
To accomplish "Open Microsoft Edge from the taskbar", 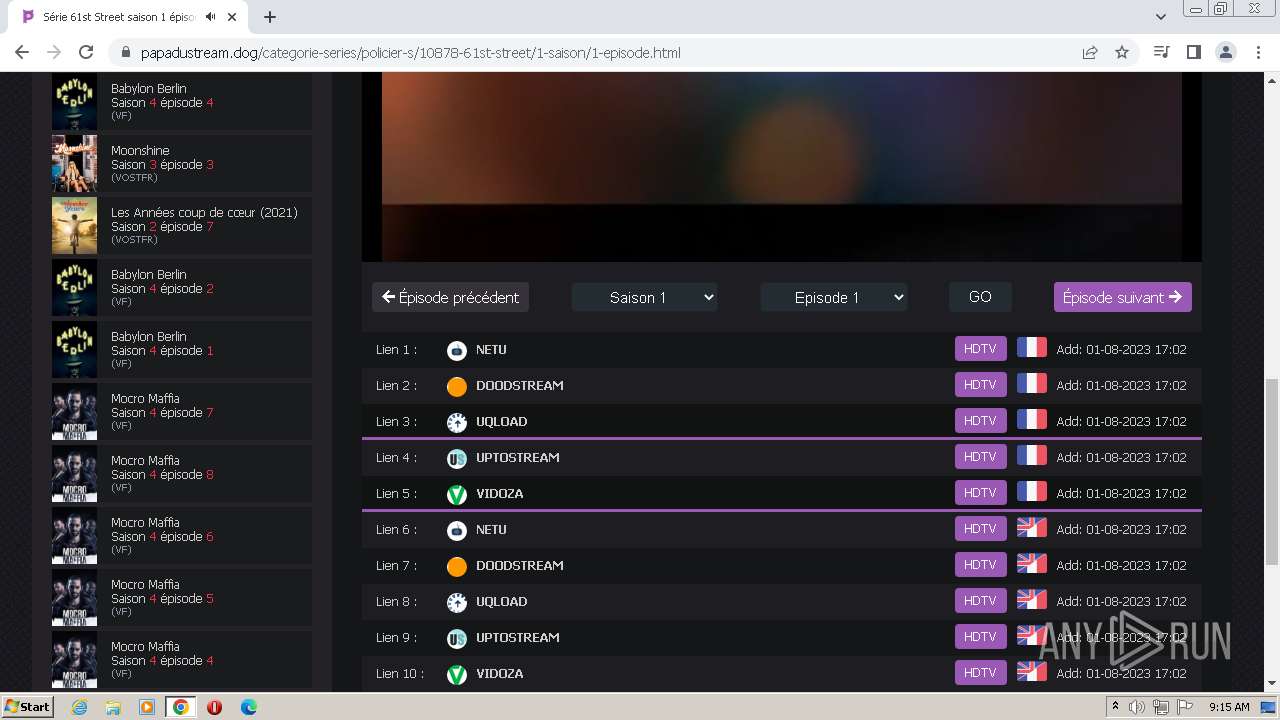I will 248,707.
